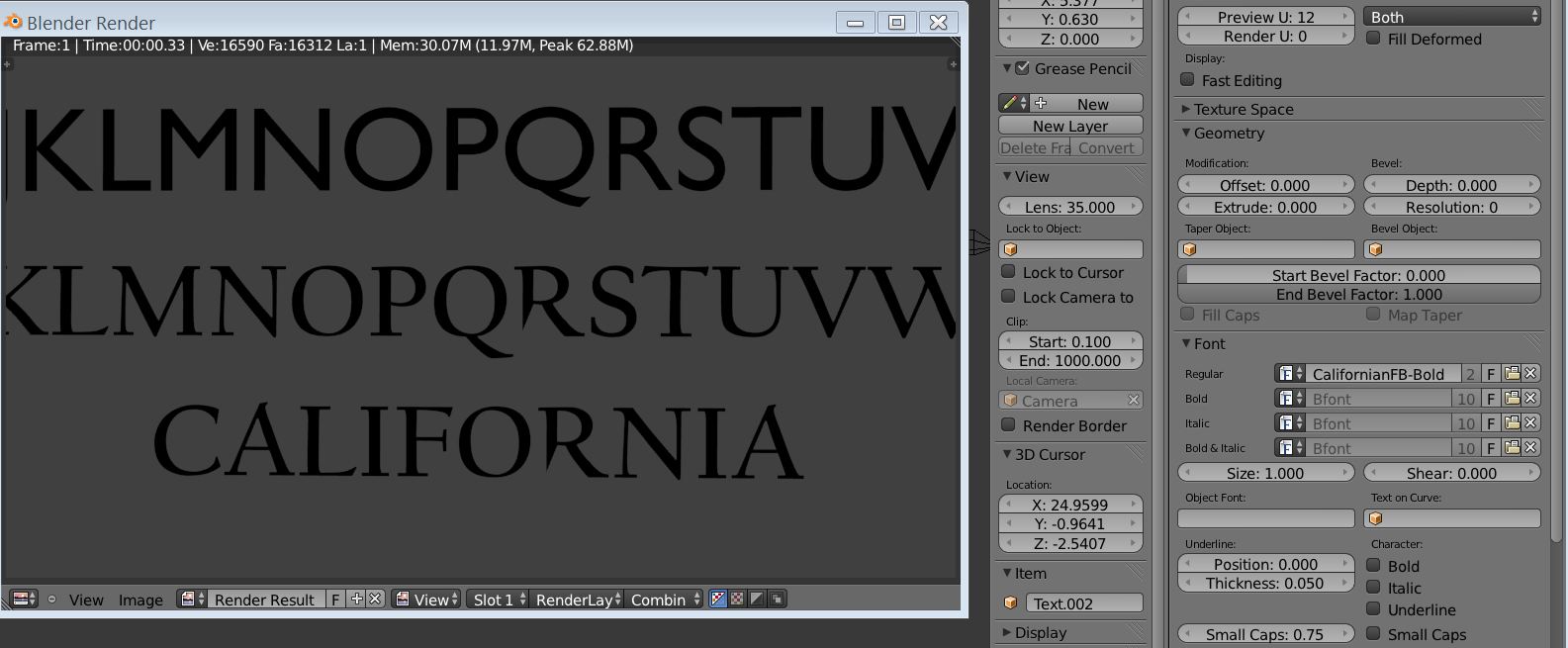Unlink the Bold & Italic Bfont with X
The image size is (1568, 648).
click(x=1530, y=447)
